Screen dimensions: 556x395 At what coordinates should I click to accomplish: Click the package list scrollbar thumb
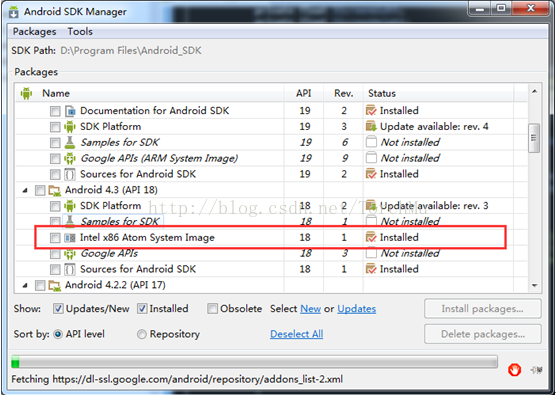tap(534, 138)
